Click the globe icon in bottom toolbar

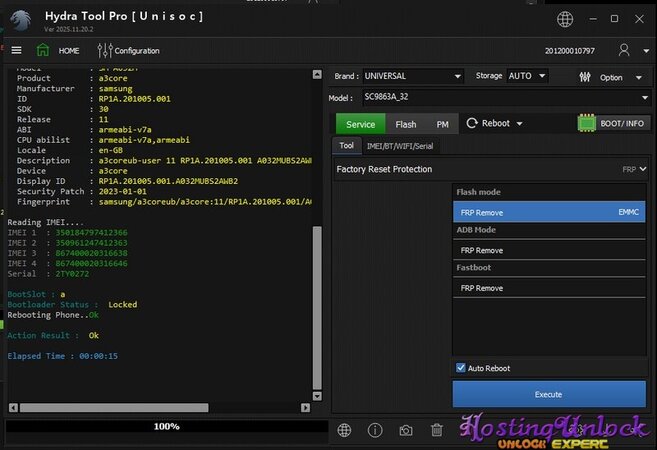click(x=344, y=430)
